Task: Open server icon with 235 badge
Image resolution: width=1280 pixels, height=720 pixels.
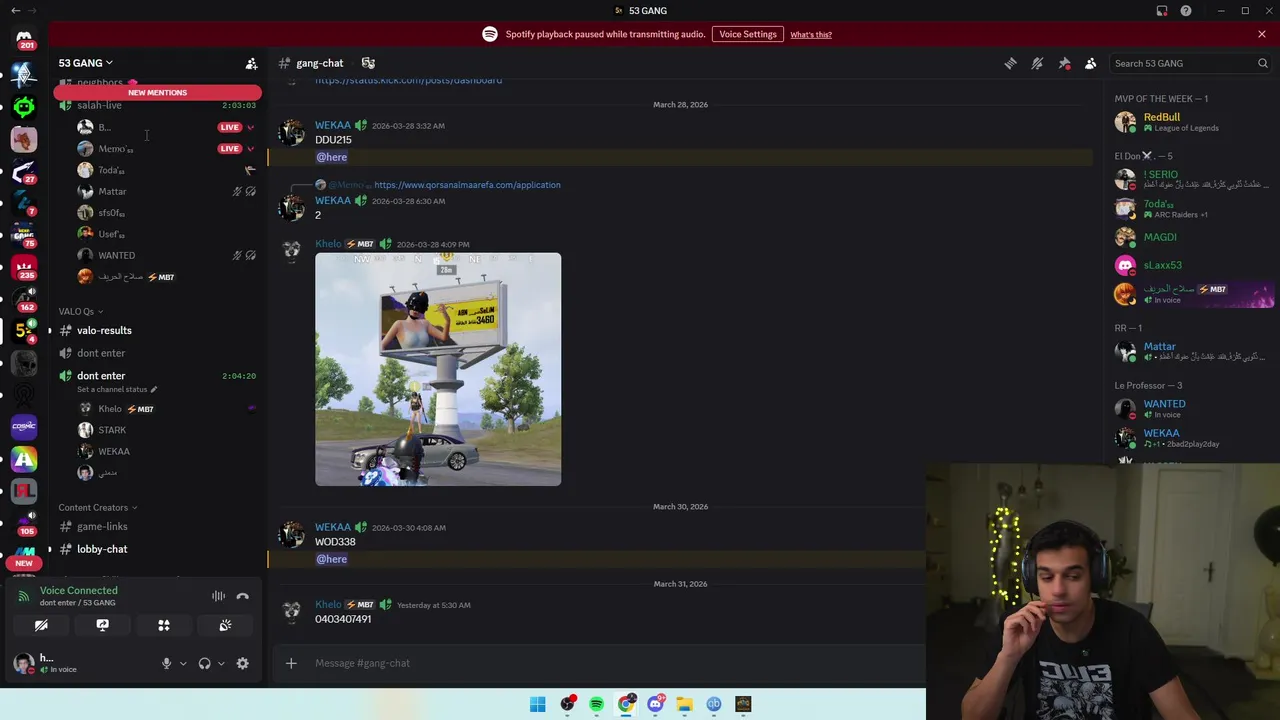Action: pos(24,266)
